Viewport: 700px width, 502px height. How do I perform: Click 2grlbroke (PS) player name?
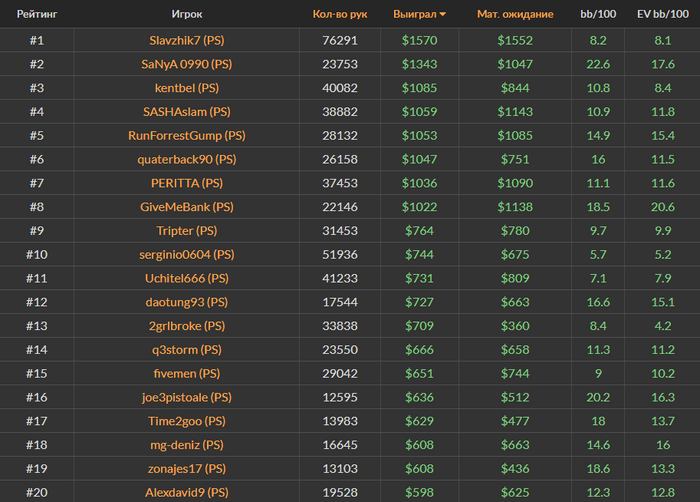tap(187, 326)
